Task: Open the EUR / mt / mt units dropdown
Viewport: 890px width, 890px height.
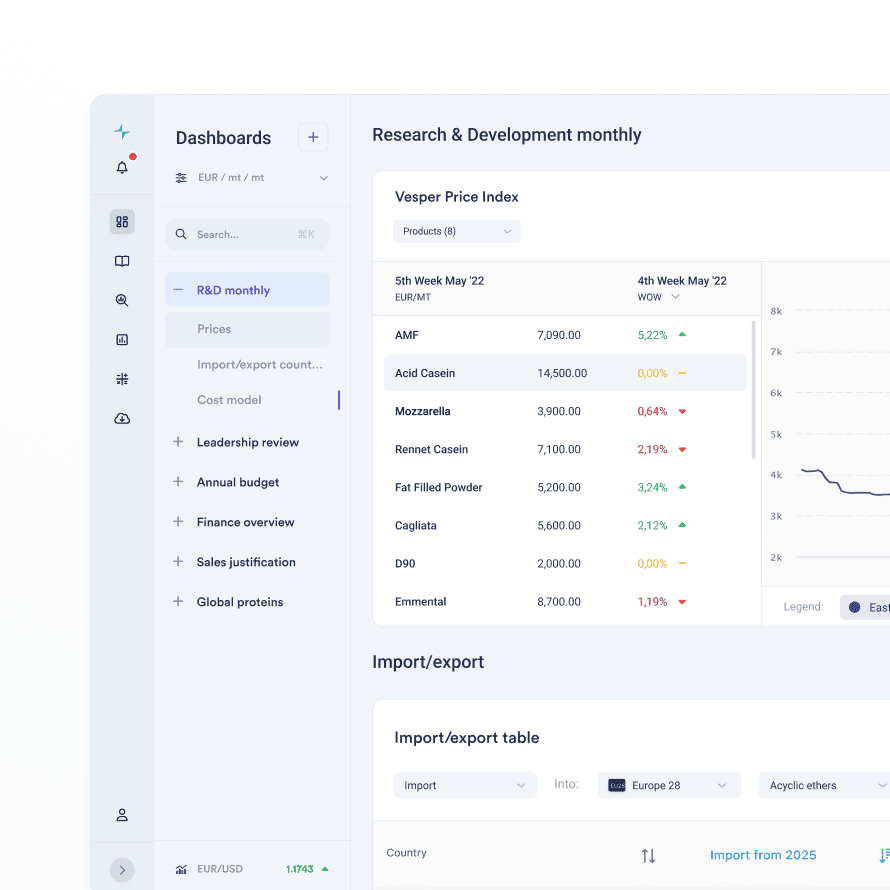Action: 251,178
